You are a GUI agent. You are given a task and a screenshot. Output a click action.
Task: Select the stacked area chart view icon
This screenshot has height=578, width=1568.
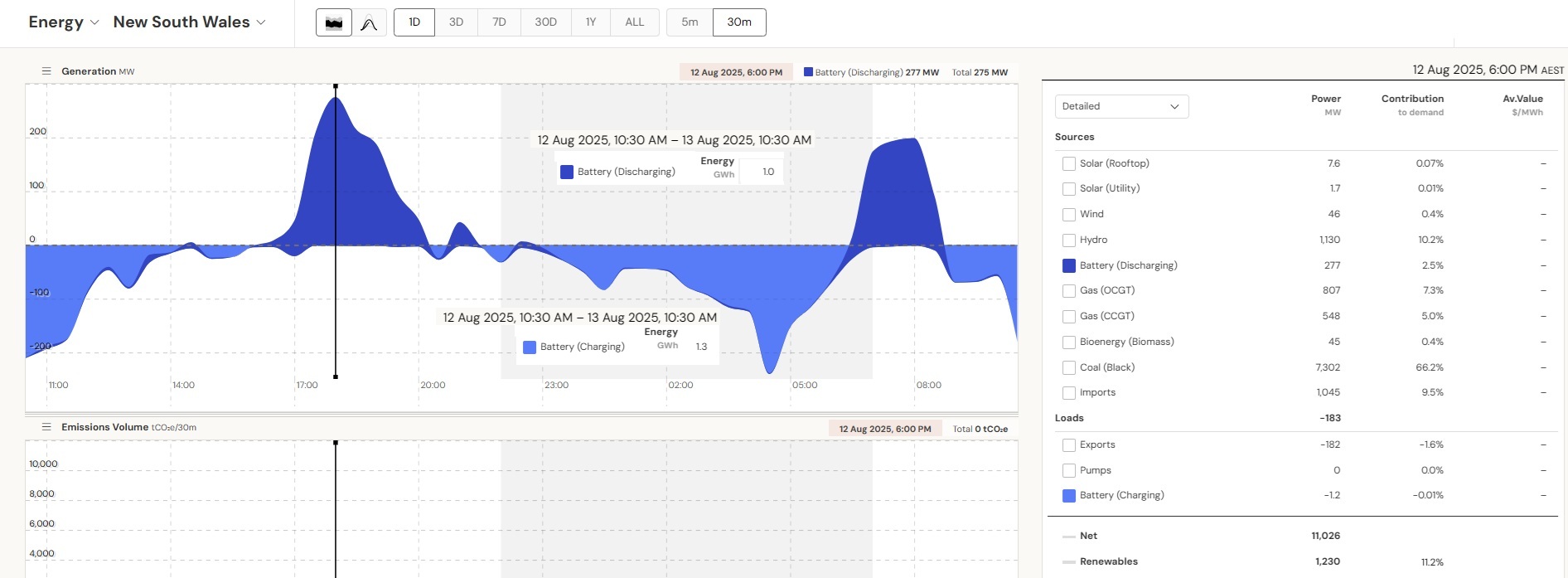point(334,22)
